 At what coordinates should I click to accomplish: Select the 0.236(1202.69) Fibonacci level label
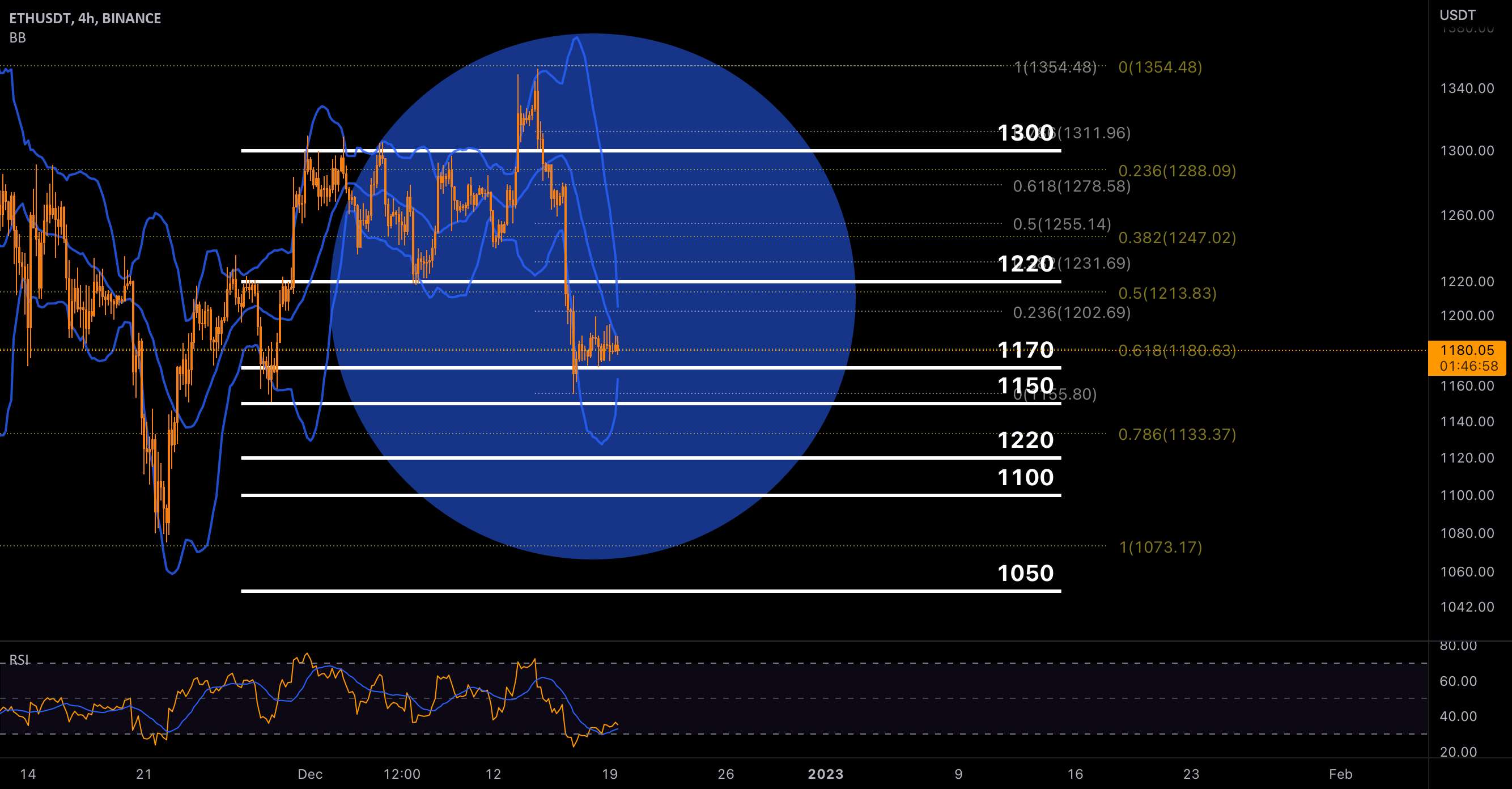pyautogui.click(x=1072, y=312)
